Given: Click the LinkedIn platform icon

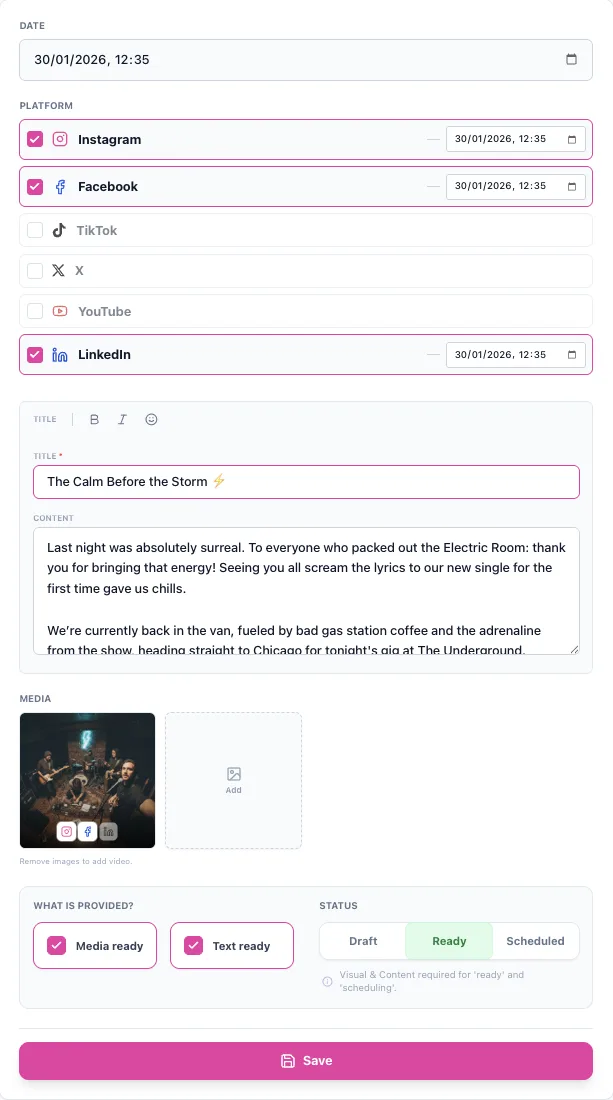Looking at the screenshot, I should tap(62, 354).
